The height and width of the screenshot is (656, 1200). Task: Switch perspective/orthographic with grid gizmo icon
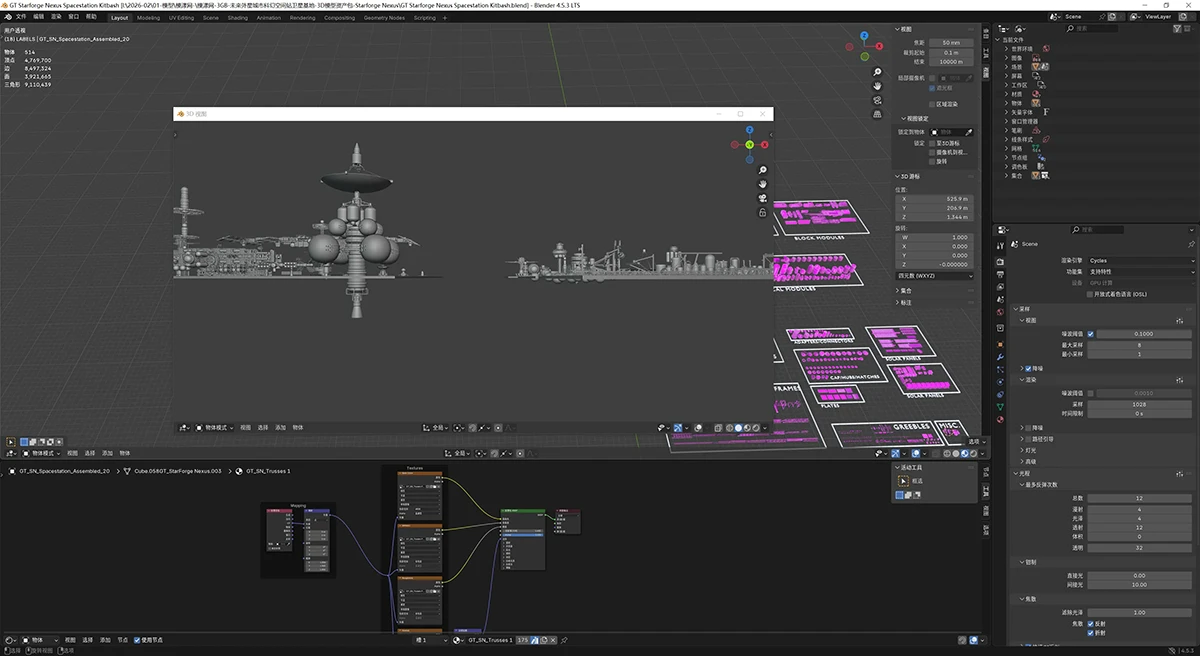click(x=877, y=114)
